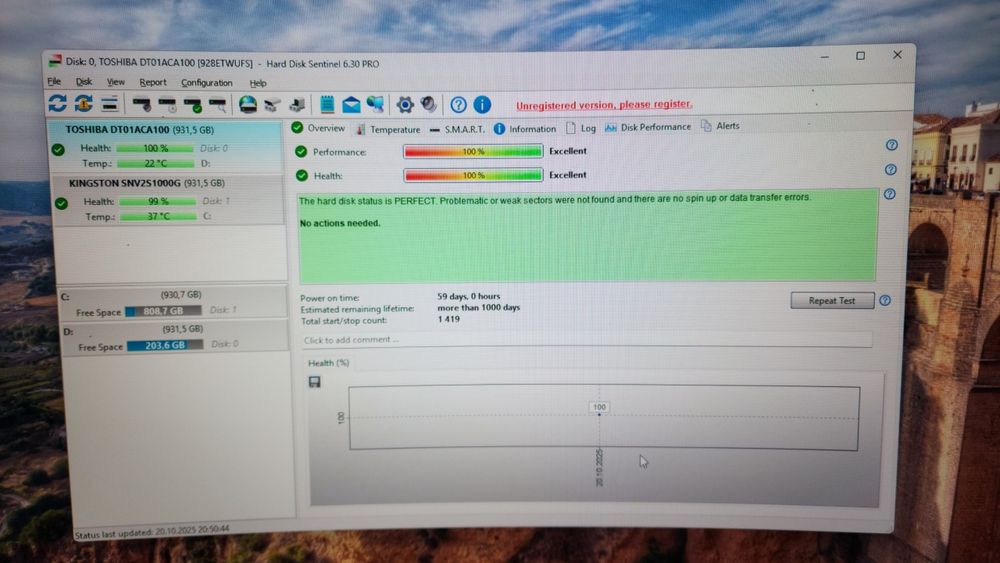Click the disk icon with dark round badge
This screenshot has width=1000, height=563.
[142, 104]
